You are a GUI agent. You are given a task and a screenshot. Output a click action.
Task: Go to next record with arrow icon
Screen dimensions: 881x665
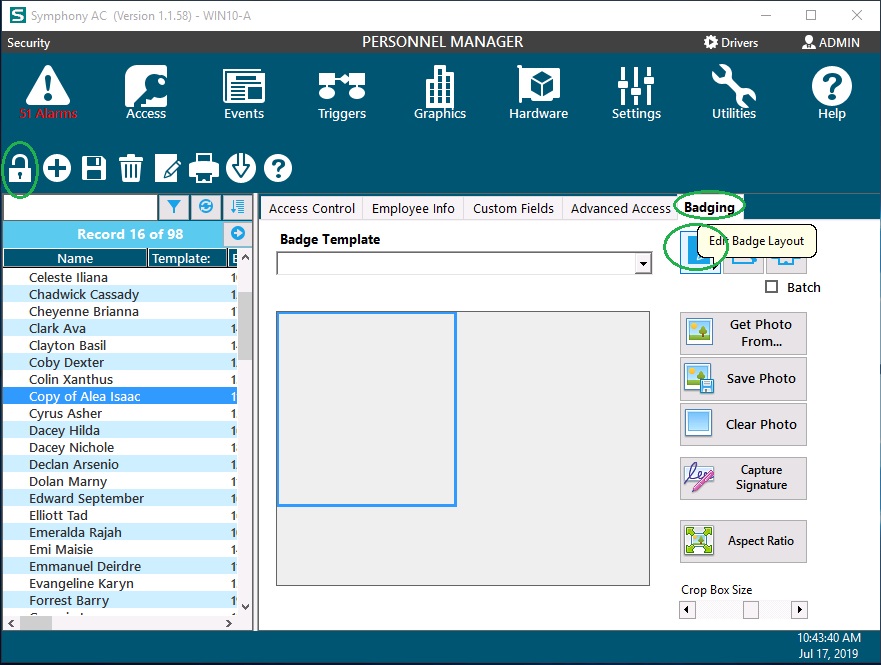coord(238,233)
